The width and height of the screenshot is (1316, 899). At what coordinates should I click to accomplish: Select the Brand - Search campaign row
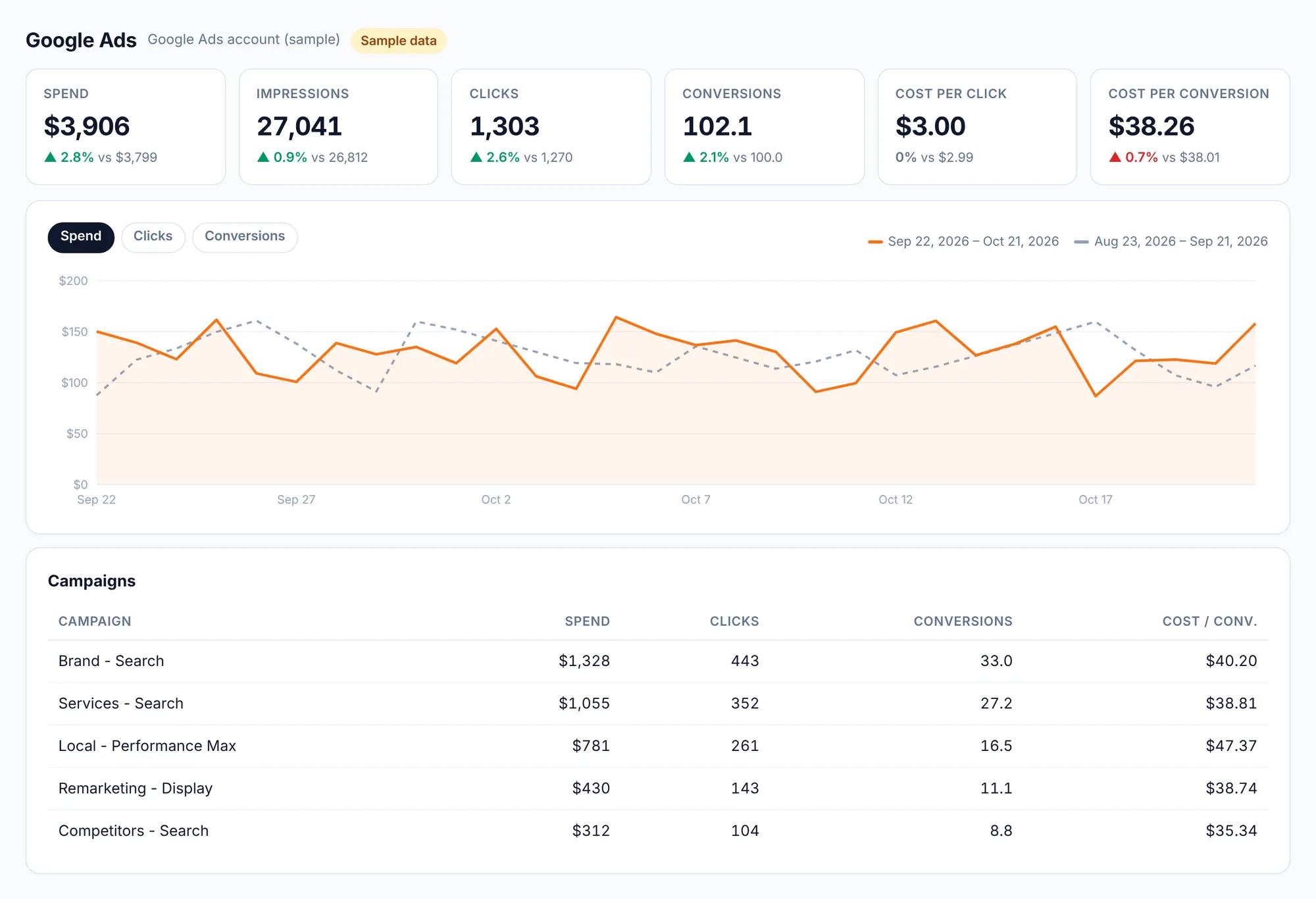click(658, 661)
